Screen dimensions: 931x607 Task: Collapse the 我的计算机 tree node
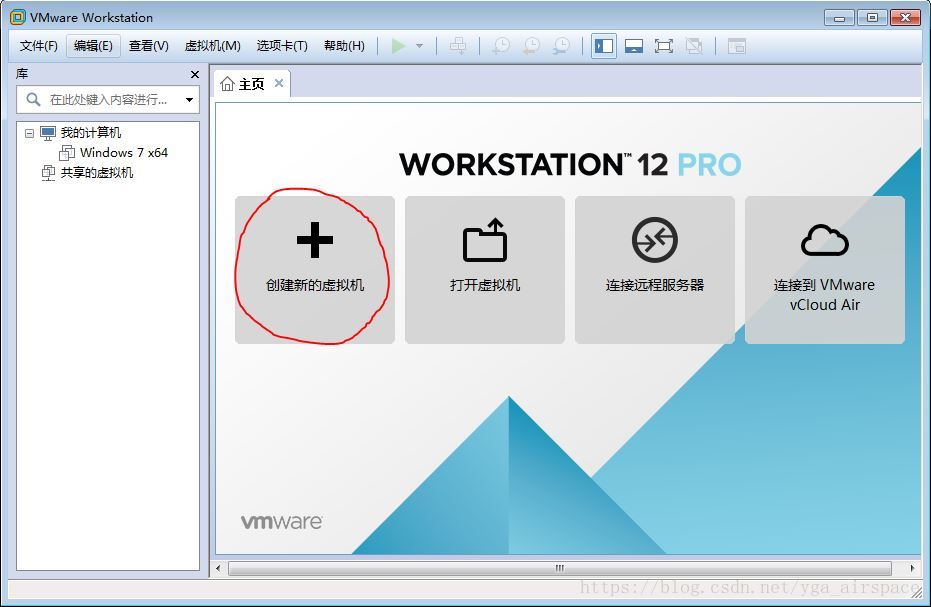(x=29, y=133)
